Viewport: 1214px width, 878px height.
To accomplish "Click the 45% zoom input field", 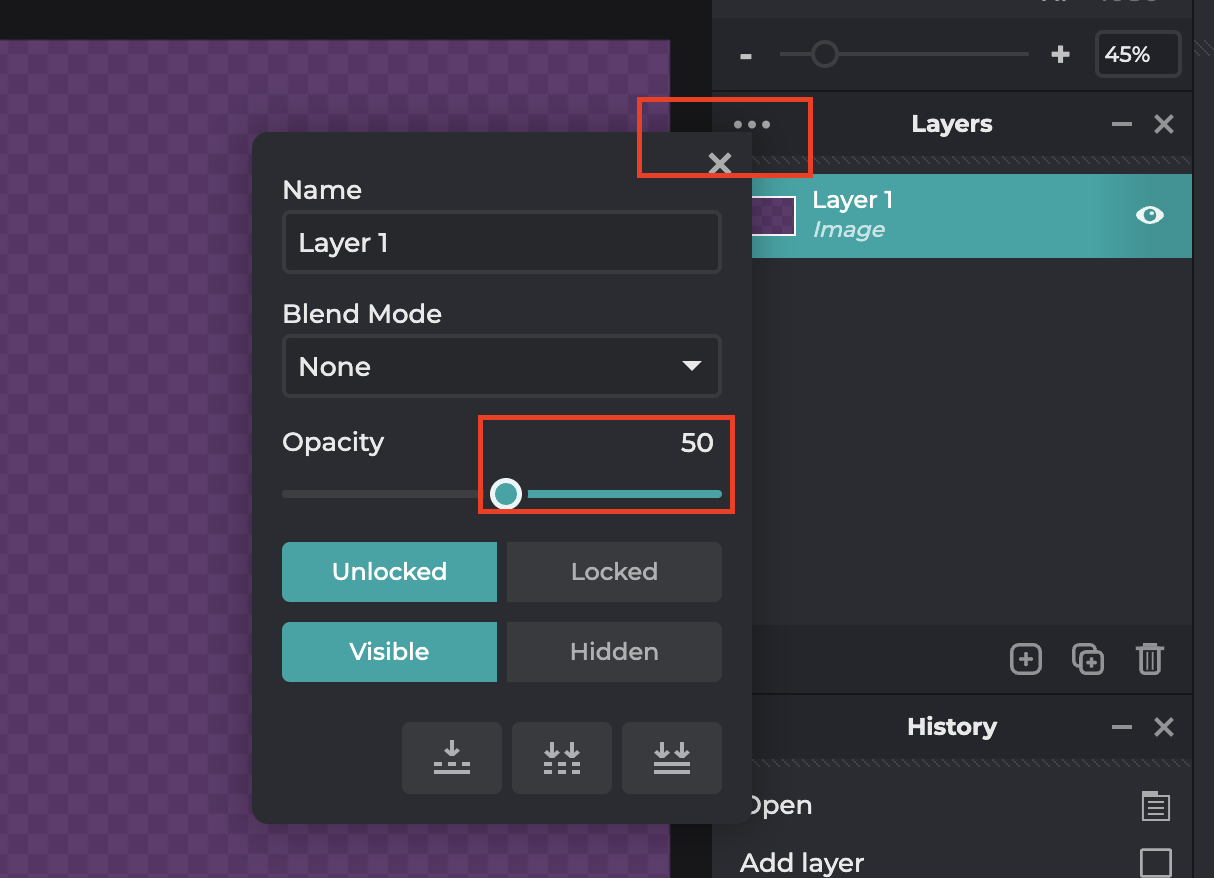I will [x=1138, y=54].
